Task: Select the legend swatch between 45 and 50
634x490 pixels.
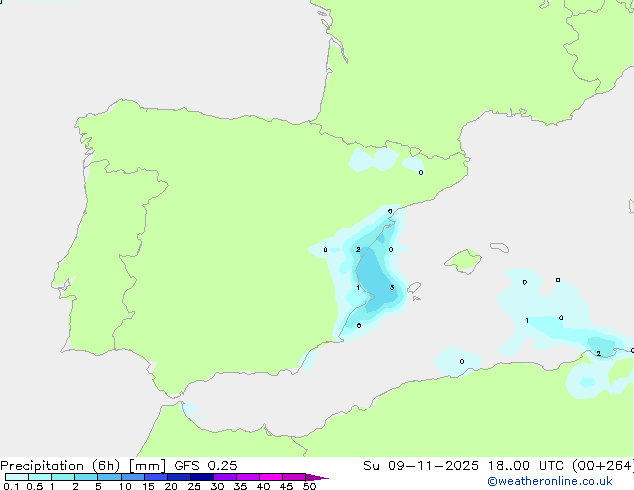Action: click(294, 477)
